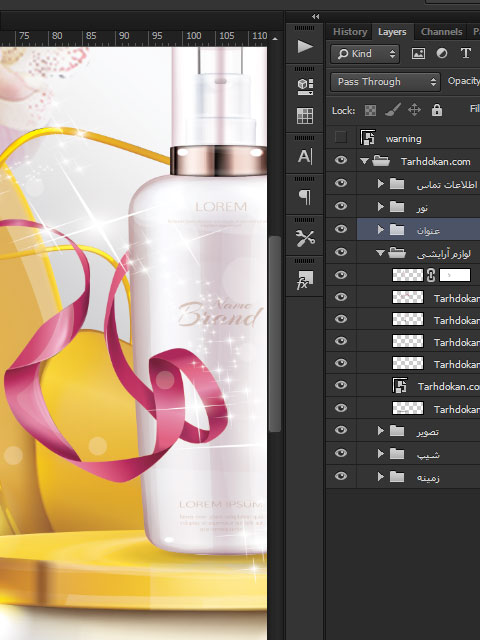The height and width of the screenshot is (640, 480).
Task: Hide the شیب group
Action: coord(341,453)
